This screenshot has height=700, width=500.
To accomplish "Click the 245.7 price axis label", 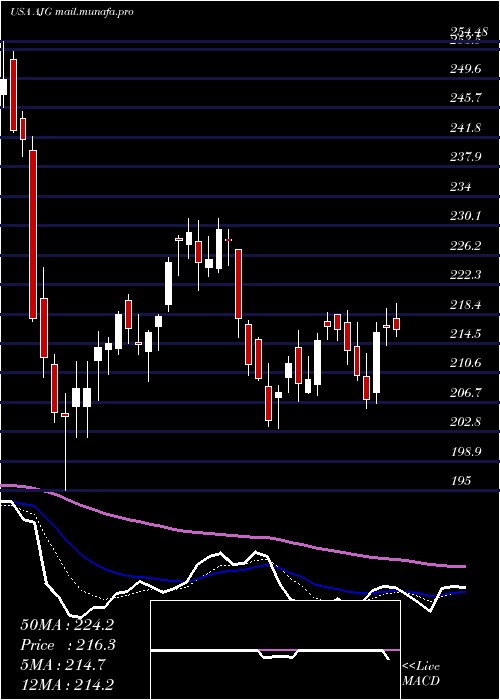I will (x=467, y=98).
